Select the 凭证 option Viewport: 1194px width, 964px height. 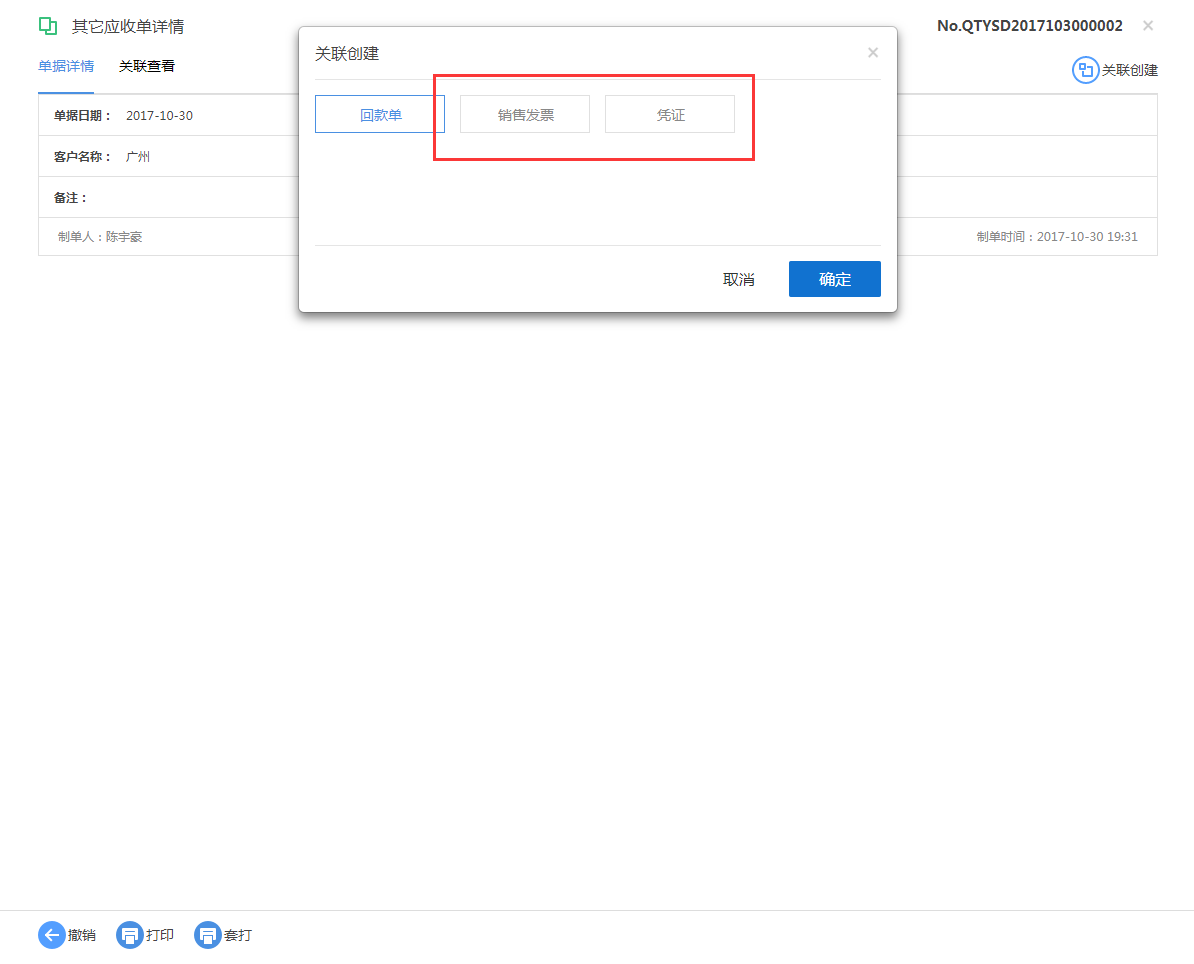(670, 114)
